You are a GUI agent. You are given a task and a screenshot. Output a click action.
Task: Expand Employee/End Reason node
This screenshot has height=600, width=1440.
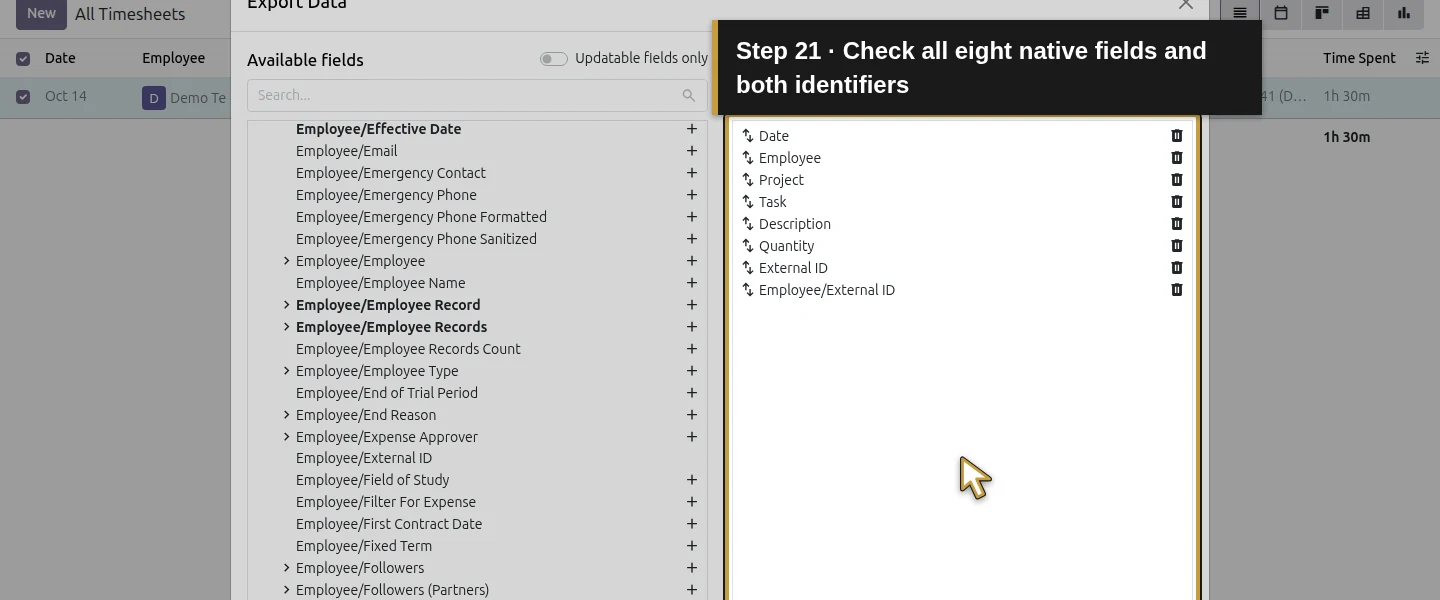(286, 415)
